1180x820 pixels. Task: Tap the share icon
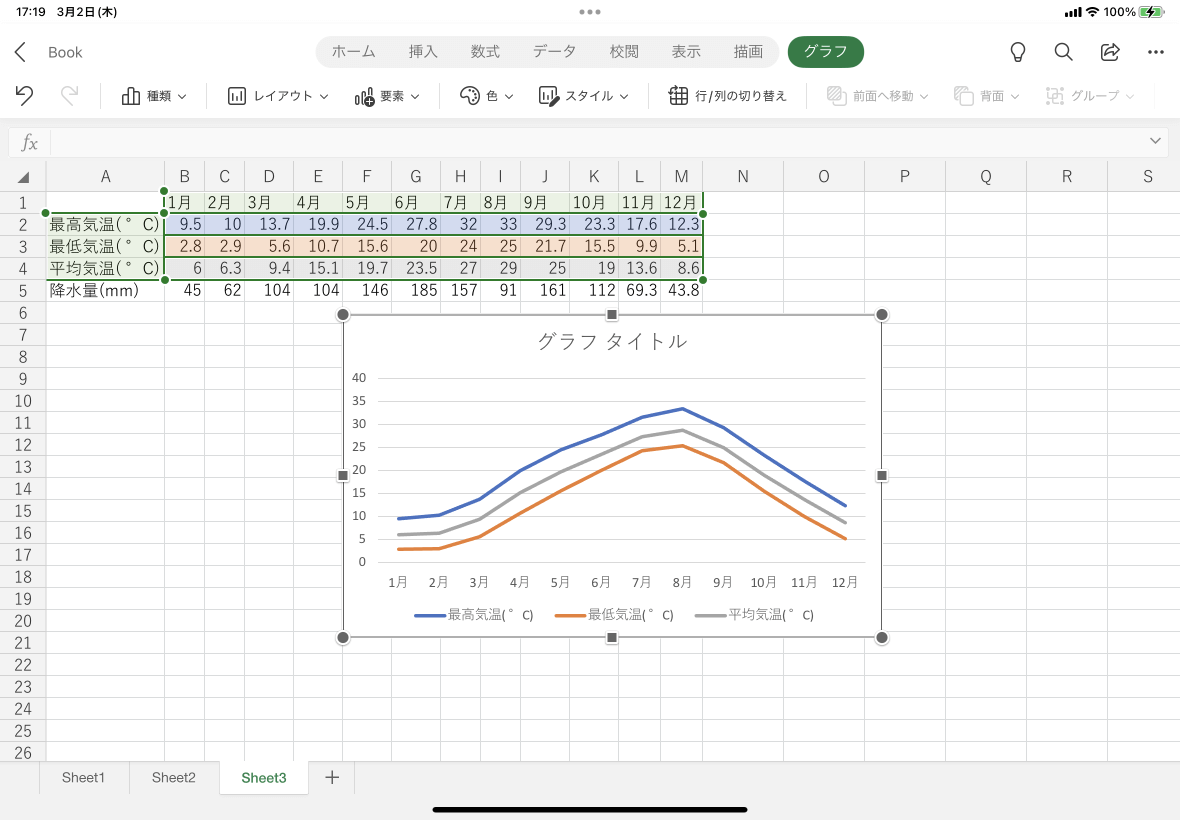(1110, 52)
